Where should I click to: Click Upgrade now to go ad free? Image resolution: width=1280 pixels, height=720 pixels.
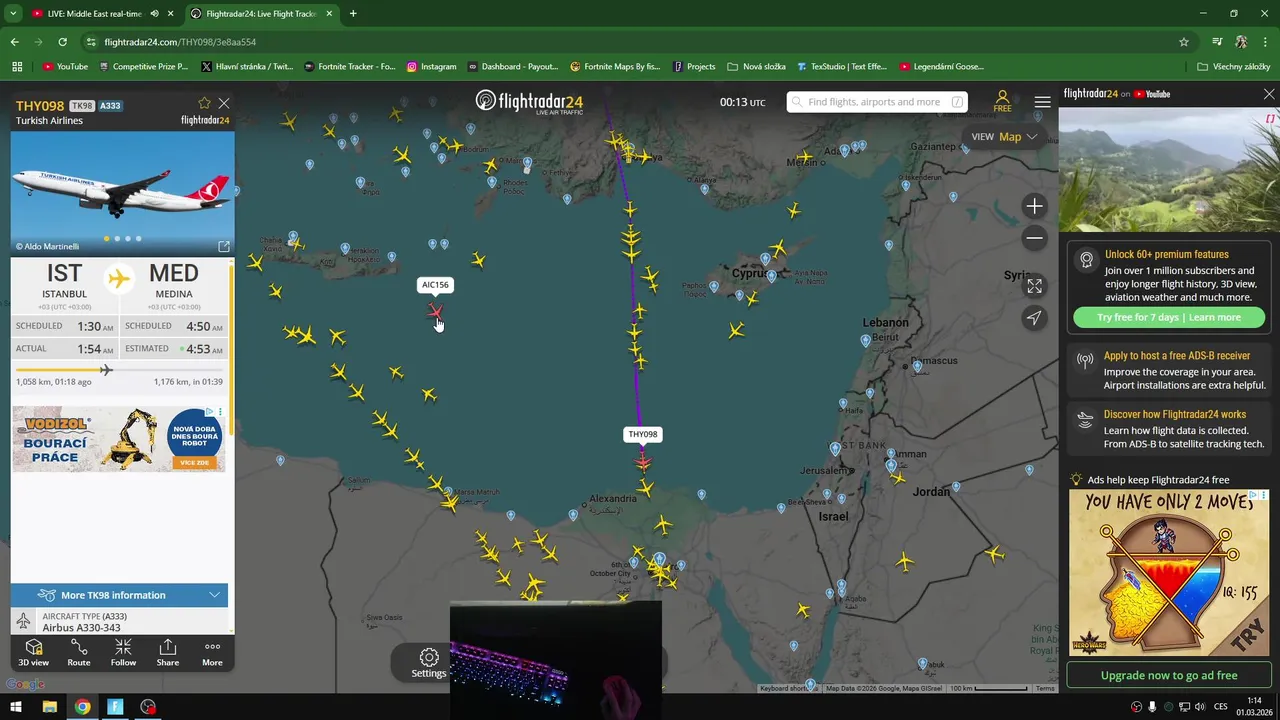(1168, 675)
